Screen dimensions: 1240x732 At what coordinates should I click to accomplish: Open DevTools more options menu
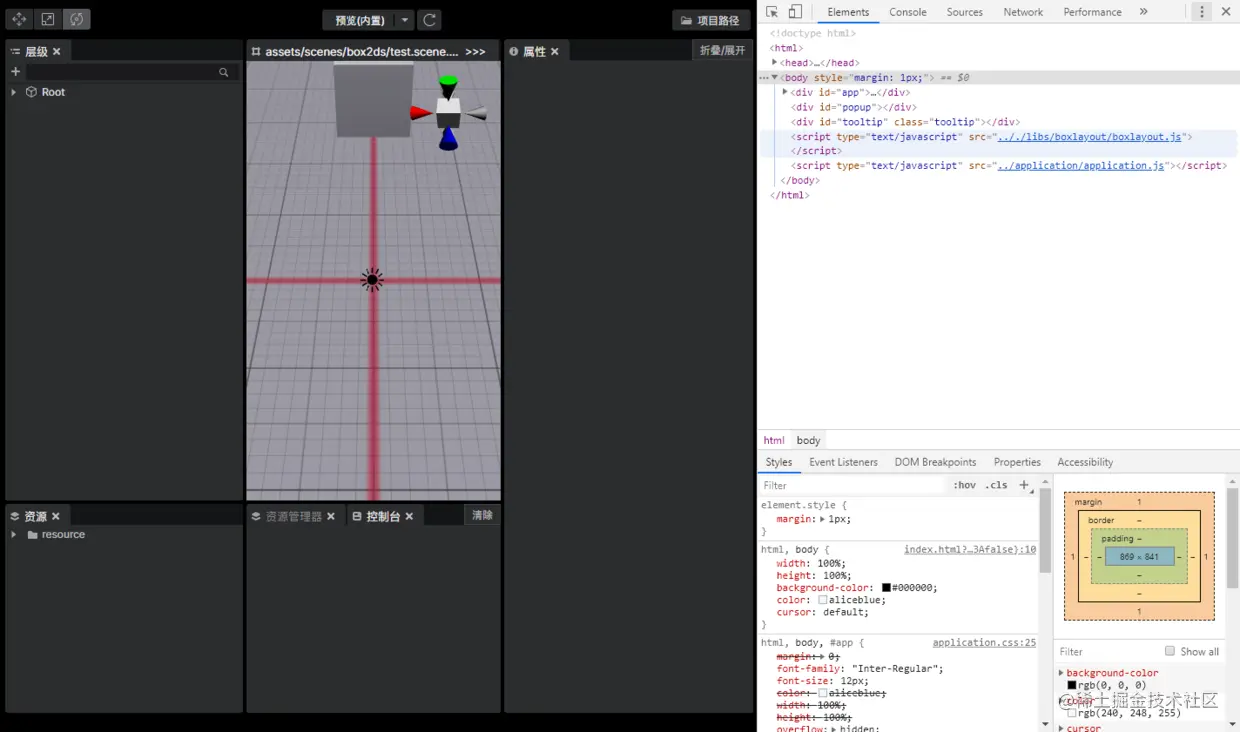(1202, 12)
